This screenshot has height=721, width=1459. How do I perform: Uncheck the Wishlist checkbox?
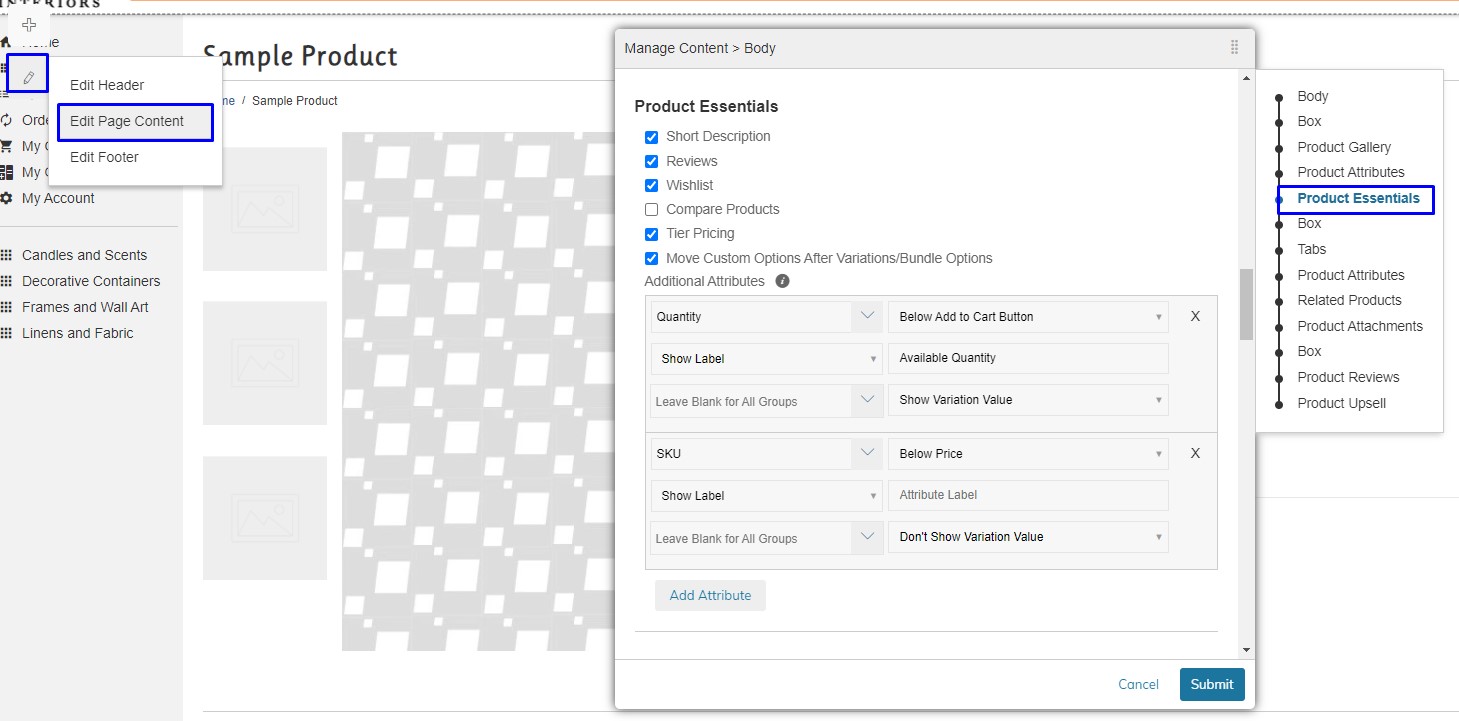(x=651, y=185)
